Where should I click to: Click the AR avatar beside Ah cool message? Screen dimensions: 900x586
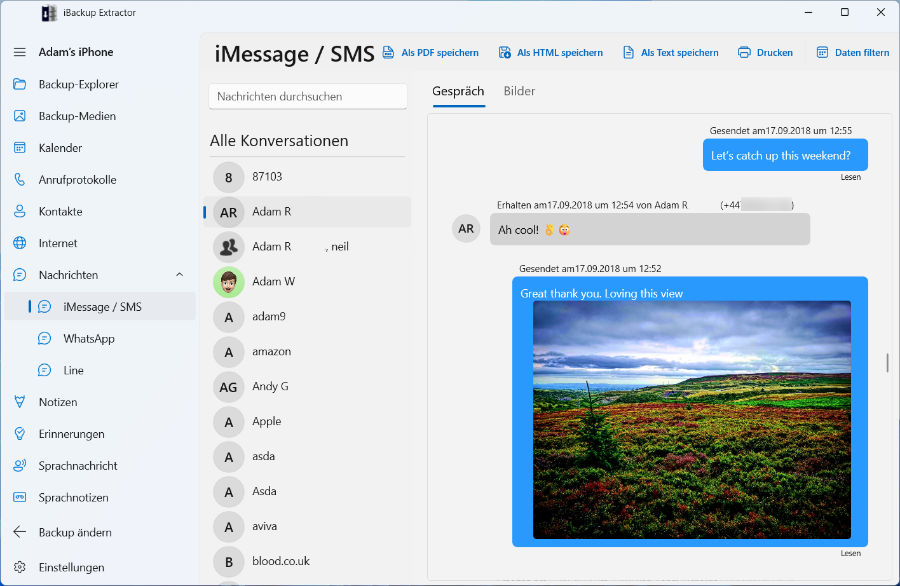click(466, 229)
